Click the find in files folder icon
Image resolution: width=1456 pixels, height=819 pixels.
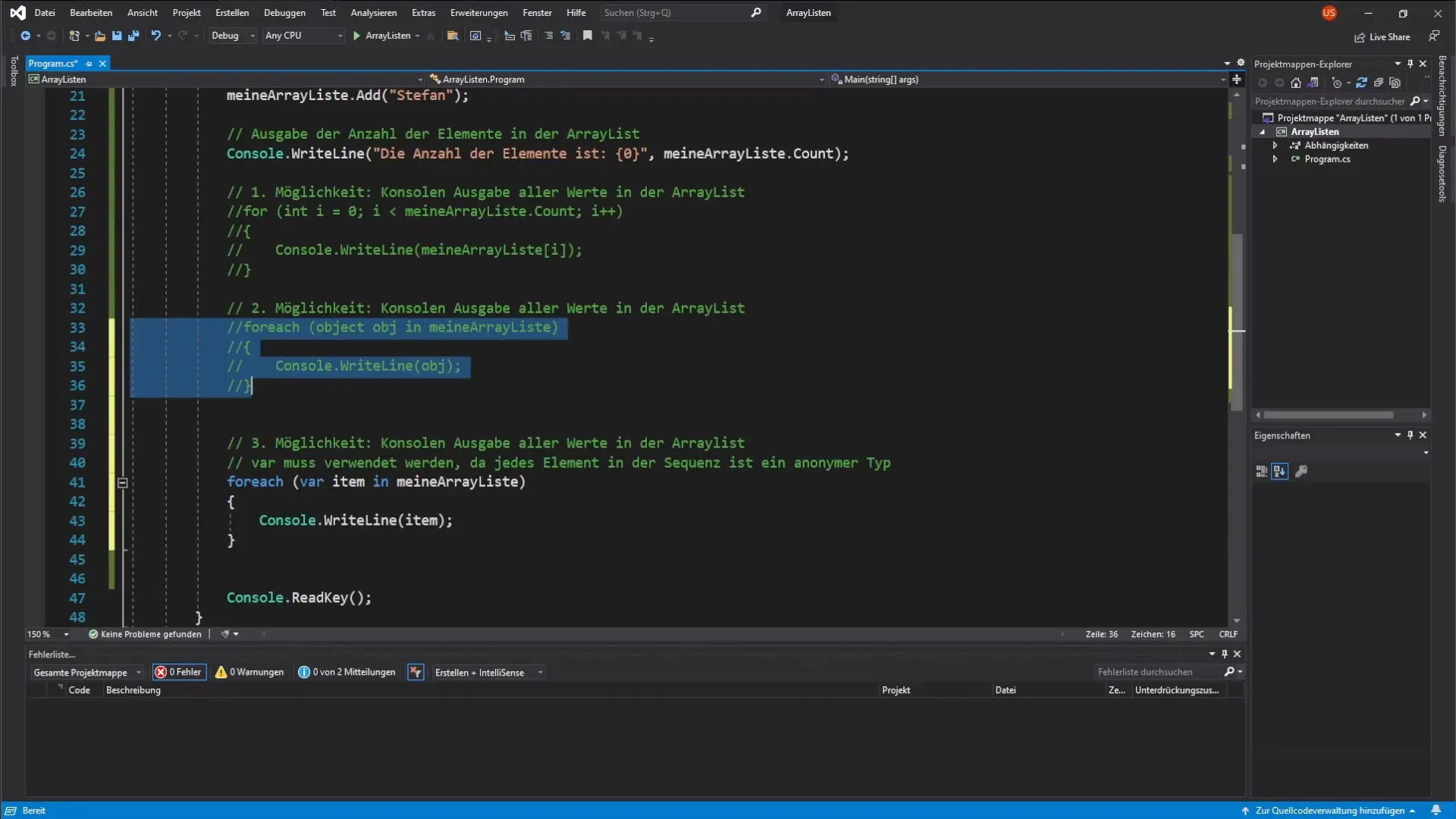tap(453, 36)
